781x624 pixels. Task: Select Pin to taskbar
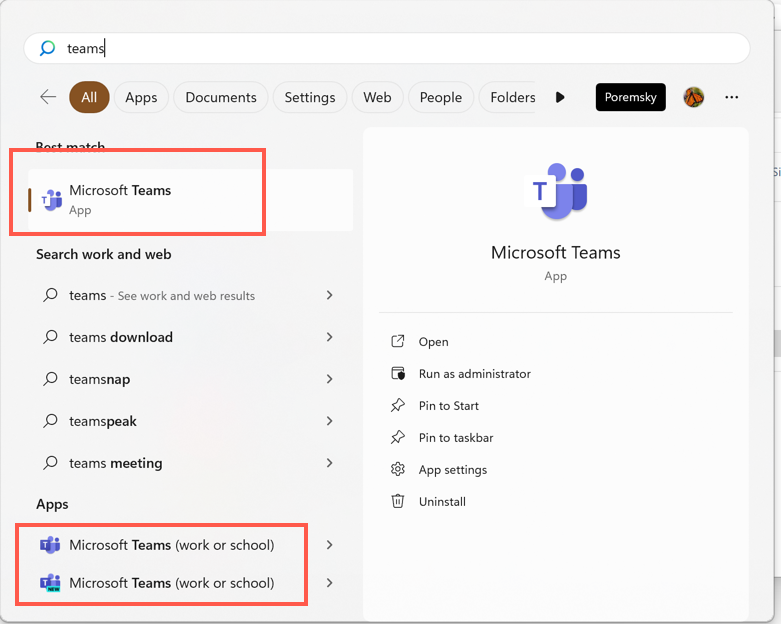pyautogui.click(x=456, y=437)
